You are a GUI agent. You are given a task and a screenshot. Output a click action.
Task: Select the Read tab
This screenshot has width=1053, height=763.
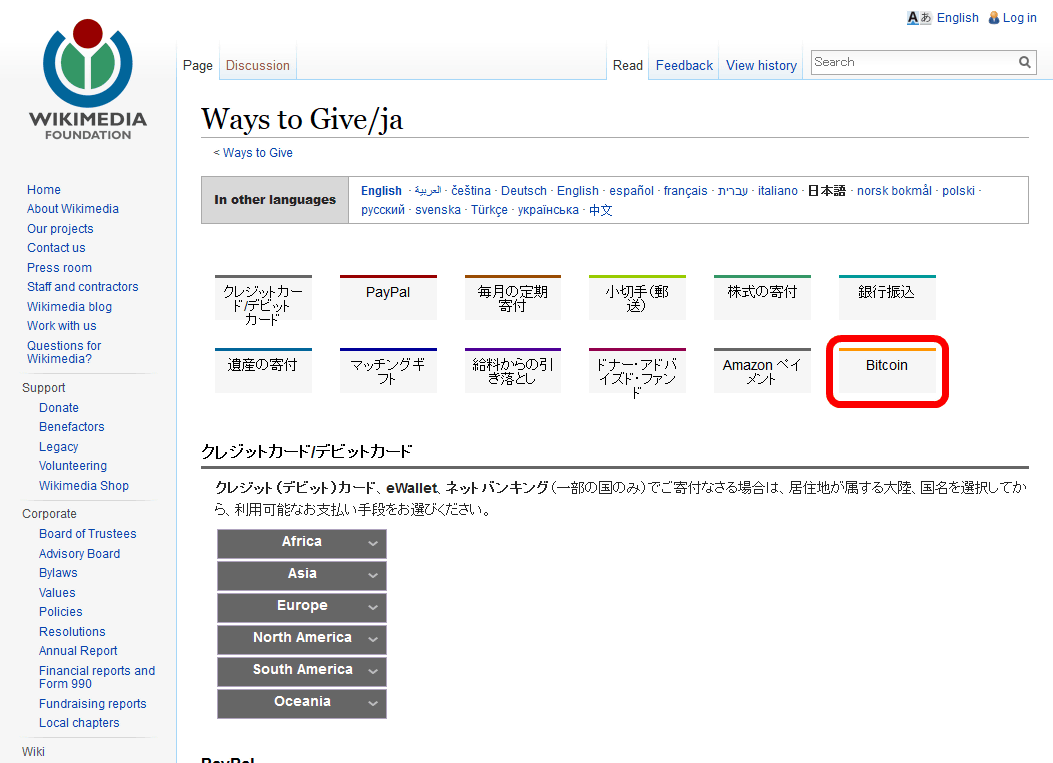[628, 66]
